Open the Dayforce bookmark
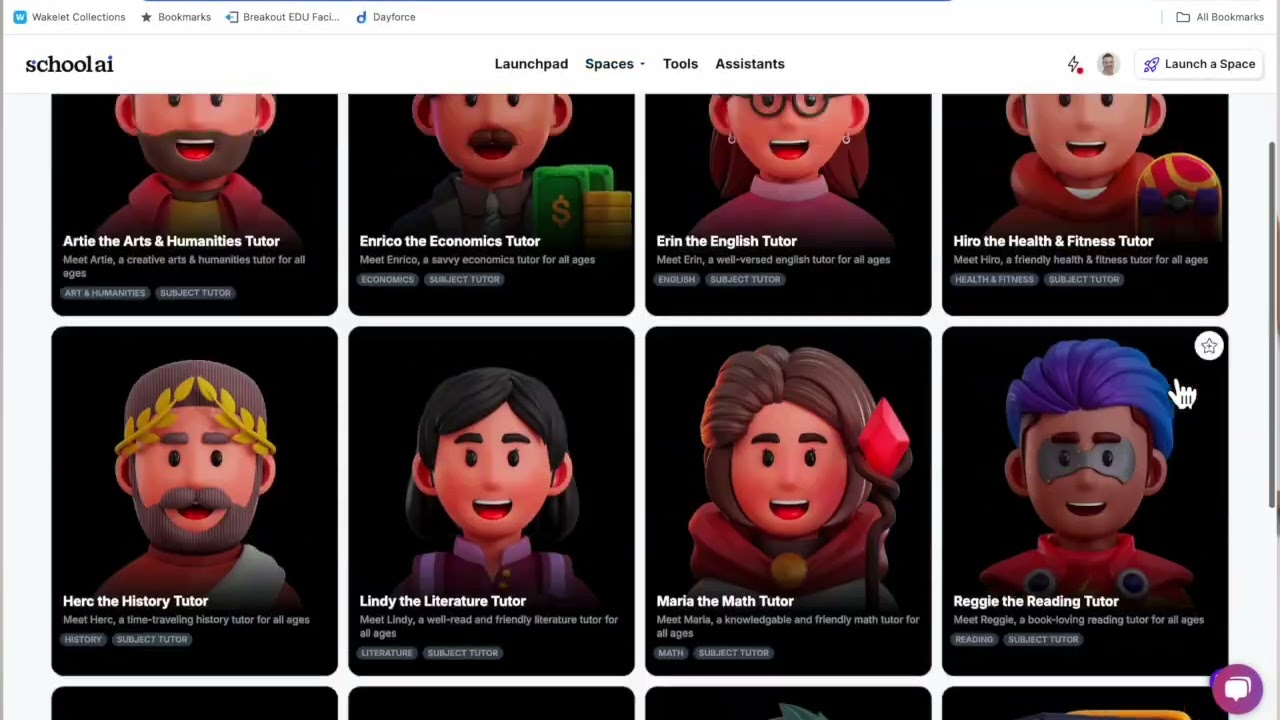Image resolution: width=1280 pixels, height=720 pixels. 385,17
